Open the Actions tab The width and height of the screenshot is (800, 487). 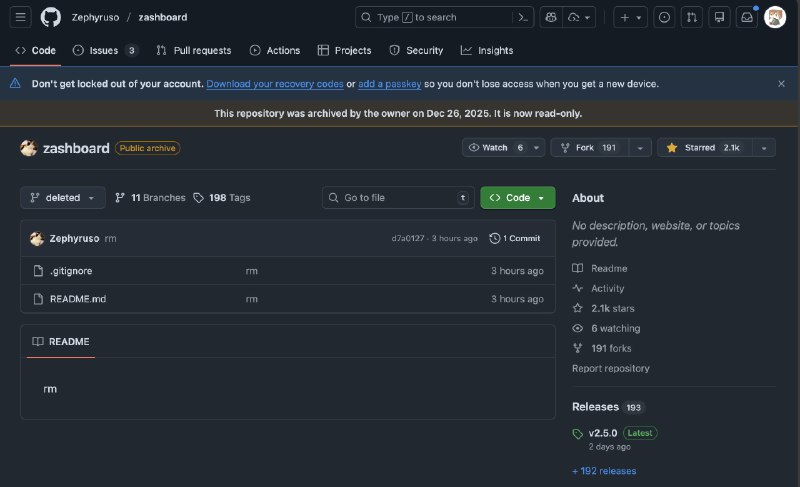(x=275, y=50)
